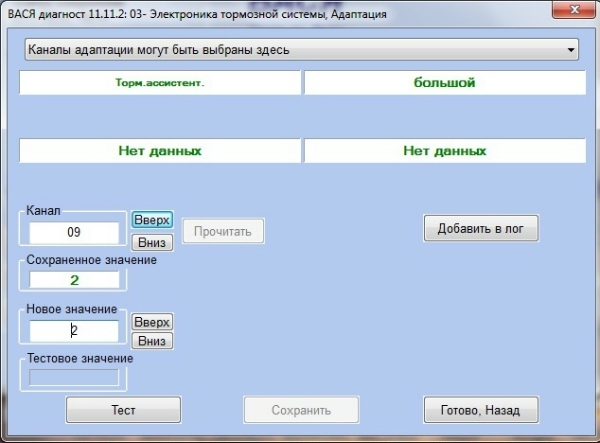
Task: Open the adaptation channels dropdown
Action: (x=302, y=50)
